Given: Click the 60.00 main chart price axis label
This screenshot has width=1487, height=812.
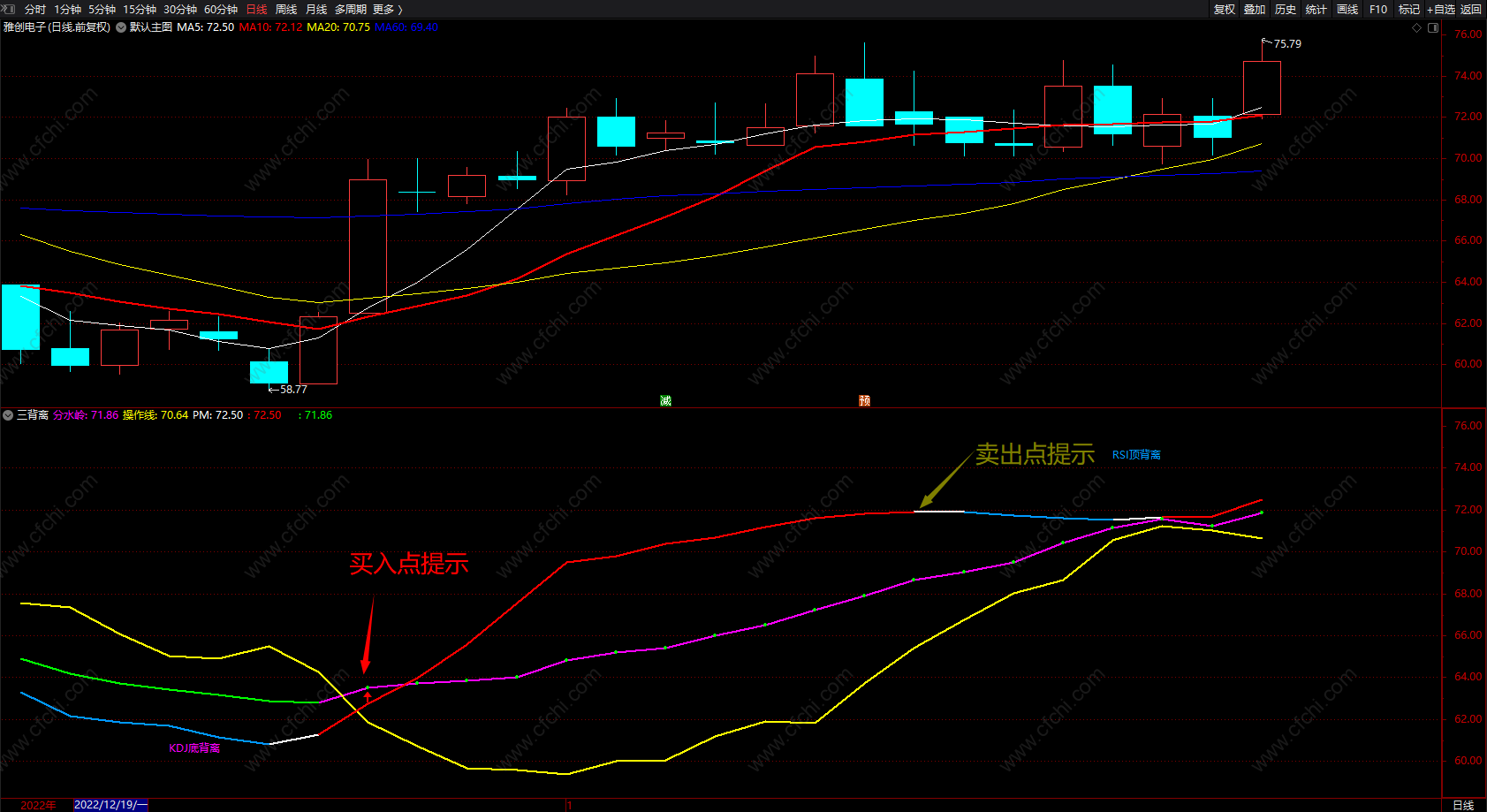Looking at the screenshot, I should pyautogui.click(x=1468, y=364).
